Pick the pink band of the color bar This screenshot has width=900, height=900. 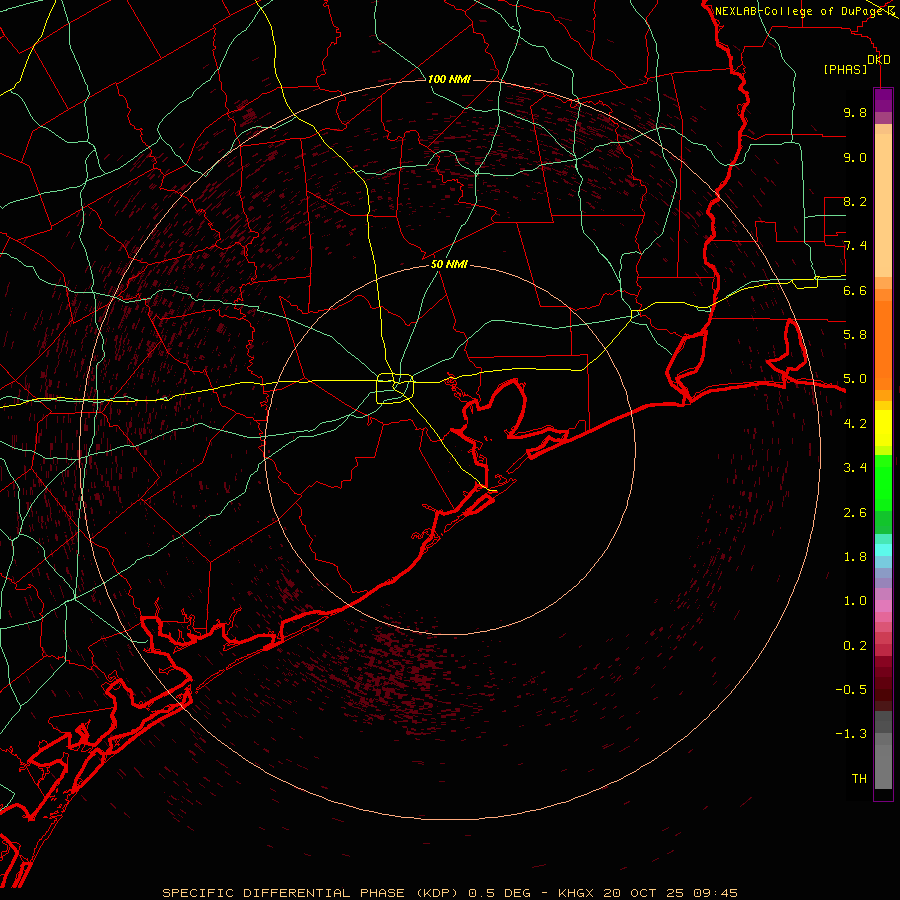click(883, 606)
